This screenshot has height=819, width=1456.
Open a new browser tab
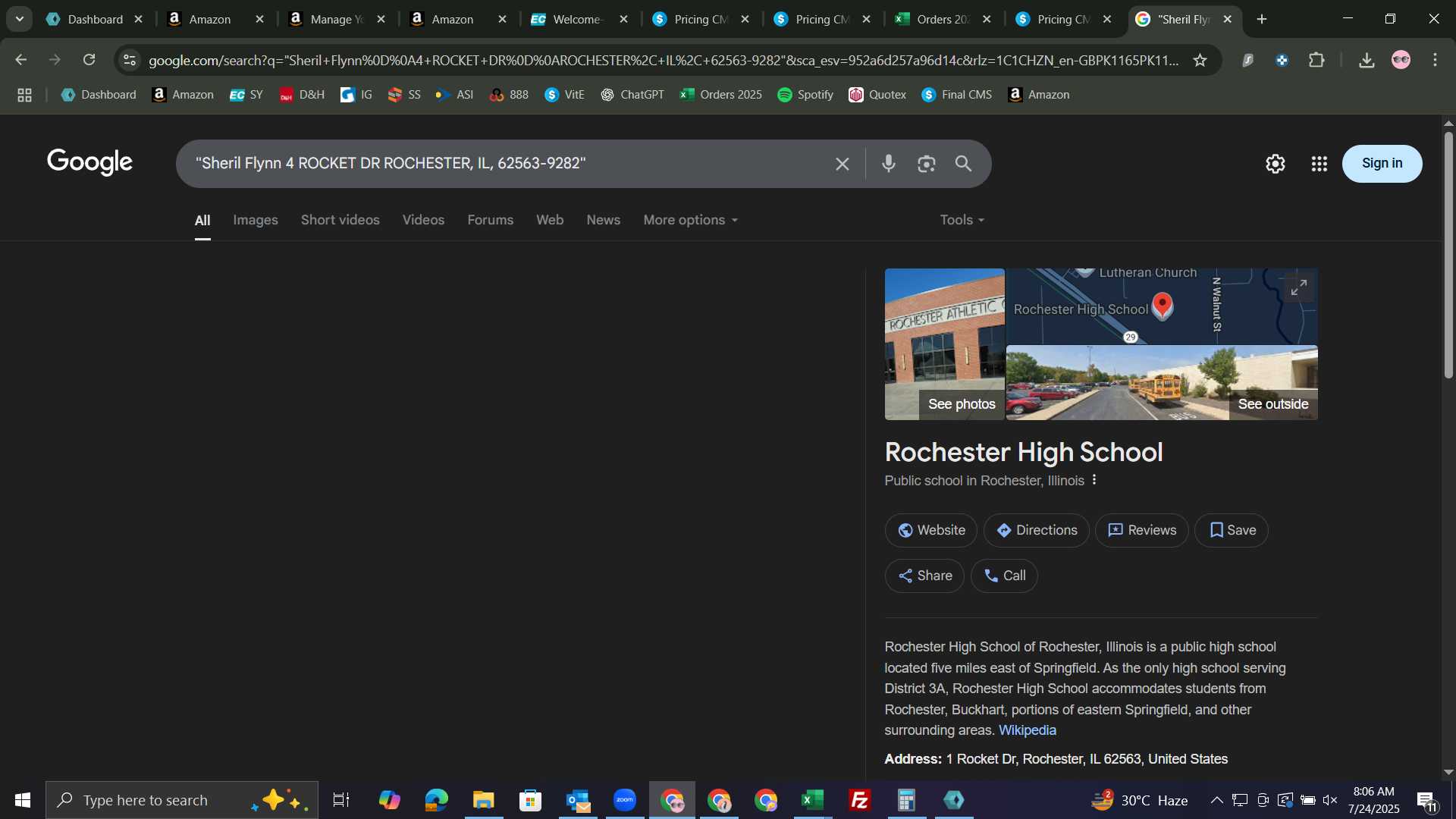(1262, 19)
